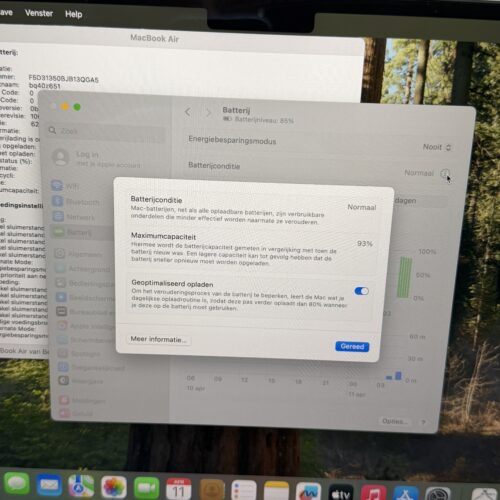Open the Photos app in the Dock
The image size is (500, 500).
pos(114,487)
